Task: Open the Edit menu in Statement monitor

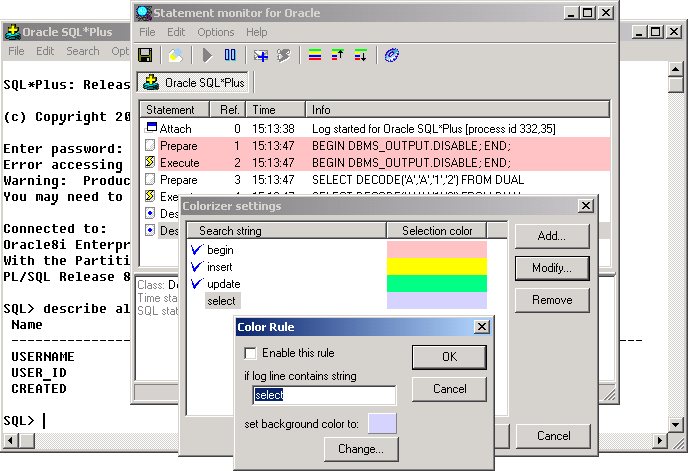Action: pyautogui.click(x=176, y=32)
